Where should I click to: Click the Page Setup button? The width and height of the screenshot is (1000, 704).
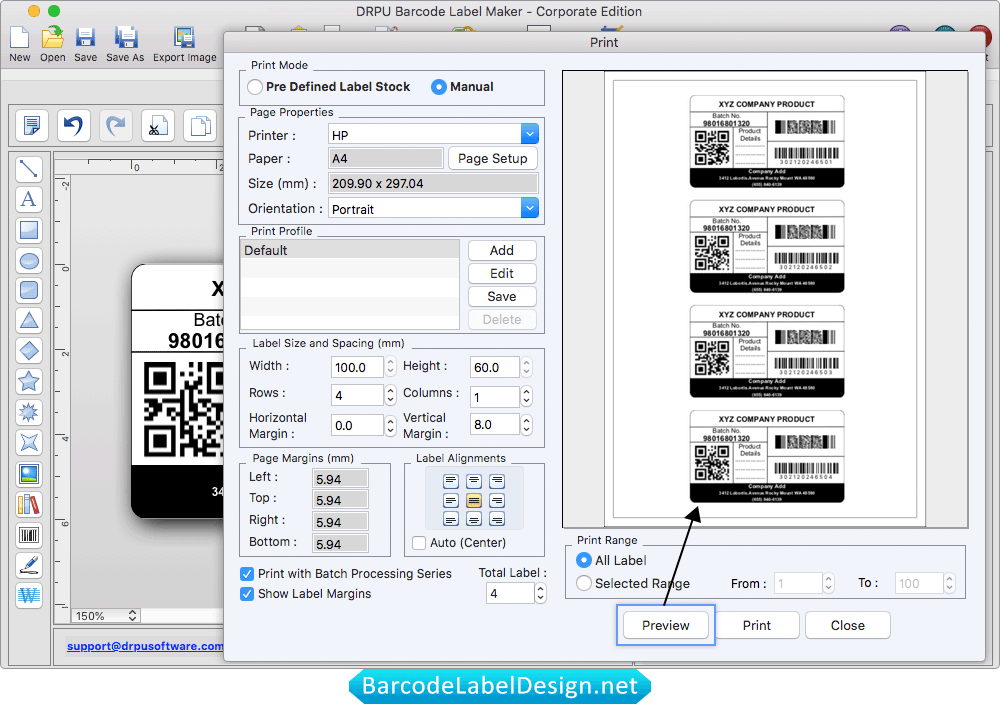pyautogui.click(x=493, y=158)
